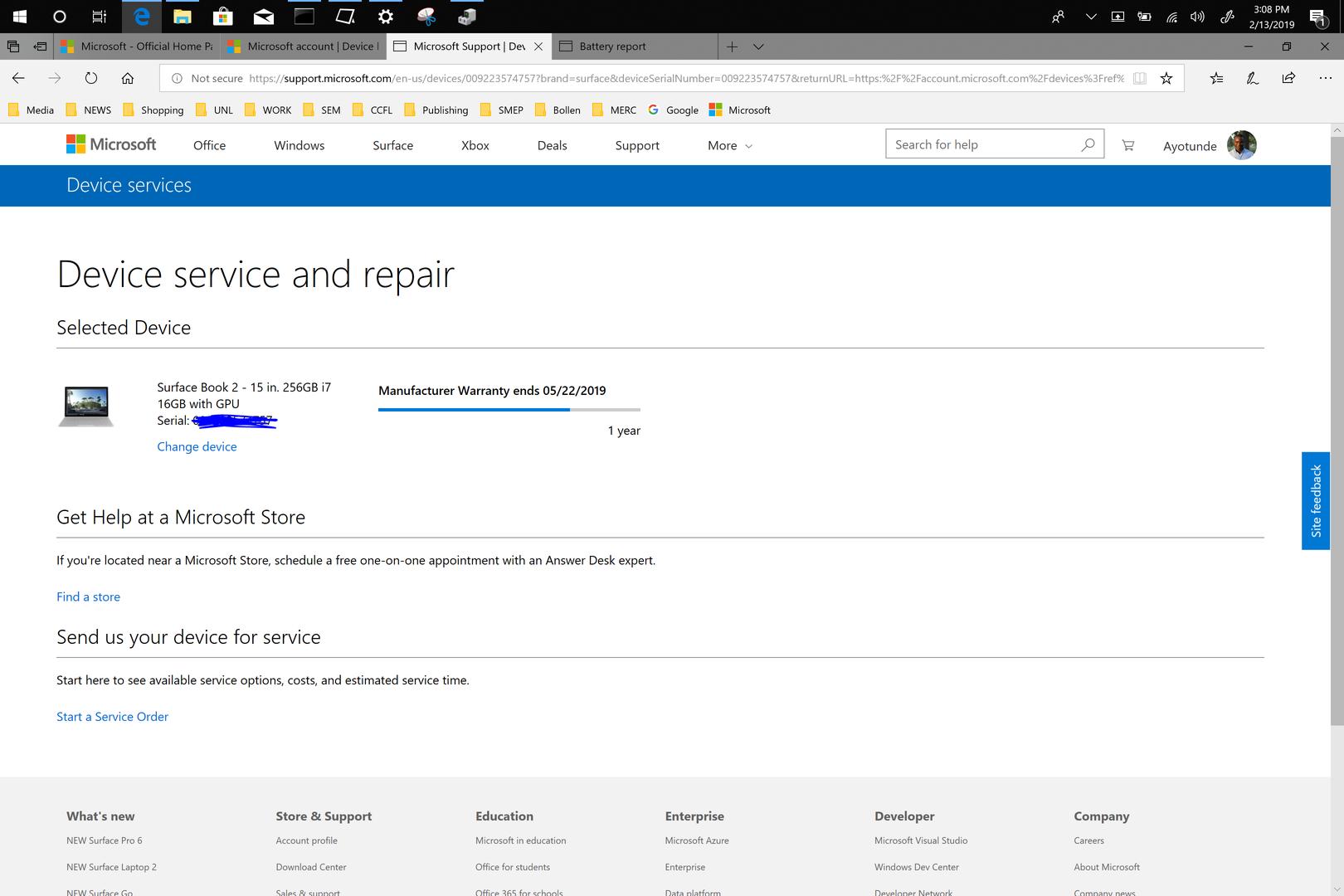
Task: Open the Publishing bookmarks folder
Action: [x=436, y=110]
